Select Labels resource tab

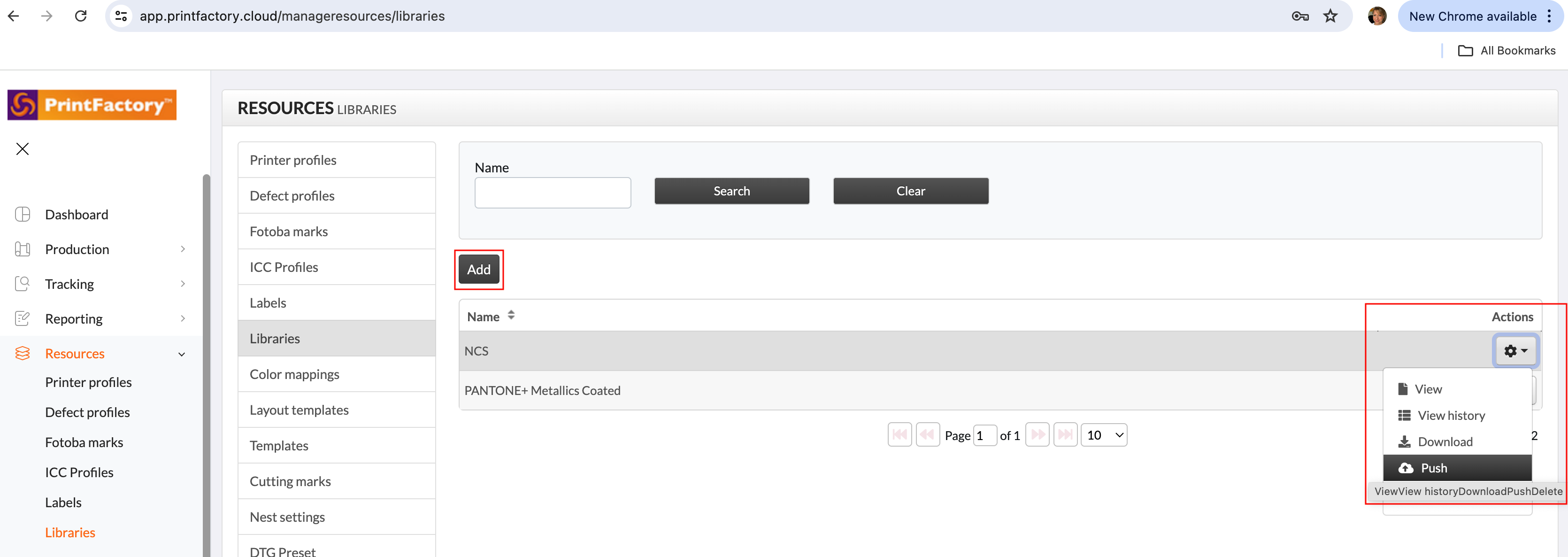(337, 302)
